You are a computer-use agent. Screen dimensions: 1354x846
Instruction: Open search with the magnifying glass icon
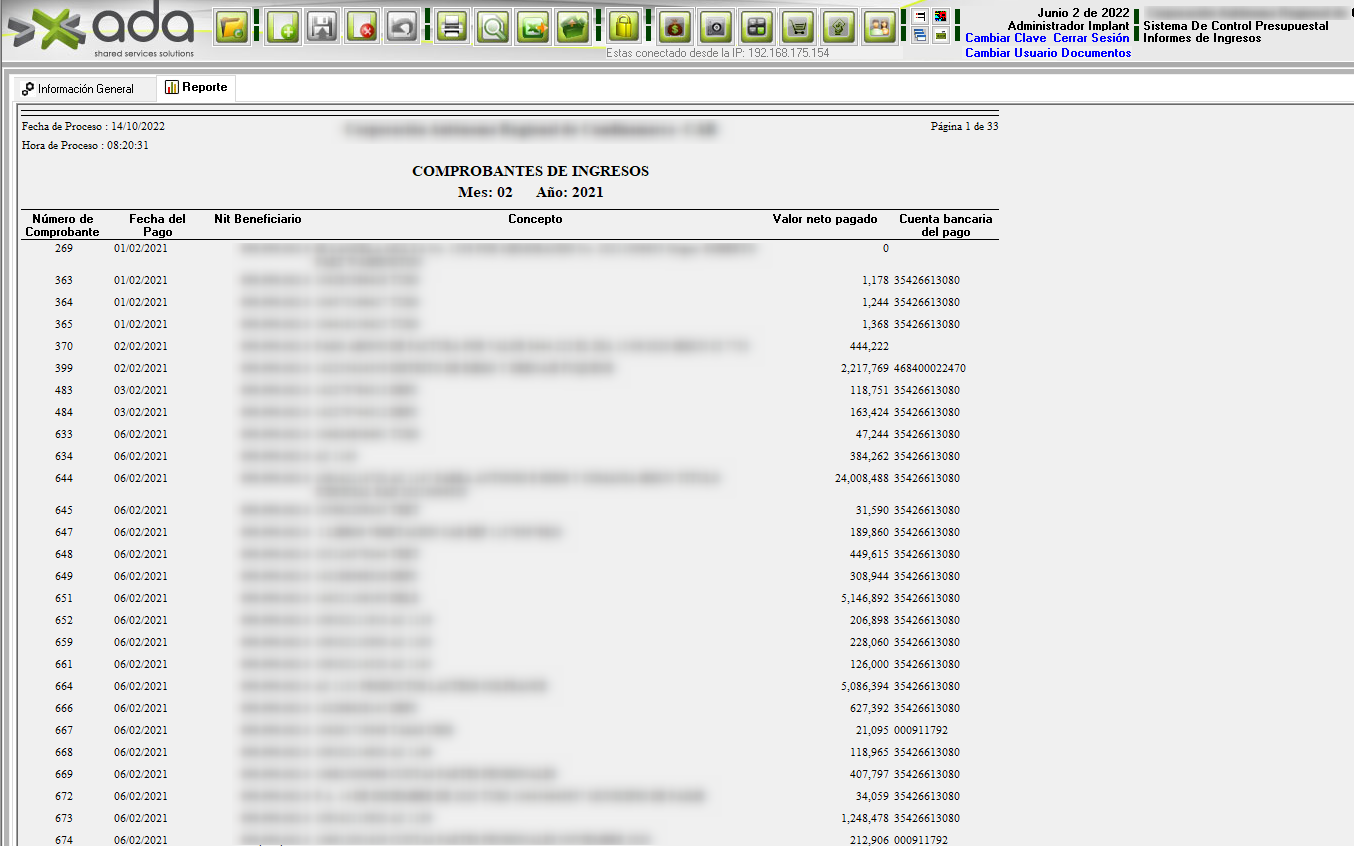point(492,27)
